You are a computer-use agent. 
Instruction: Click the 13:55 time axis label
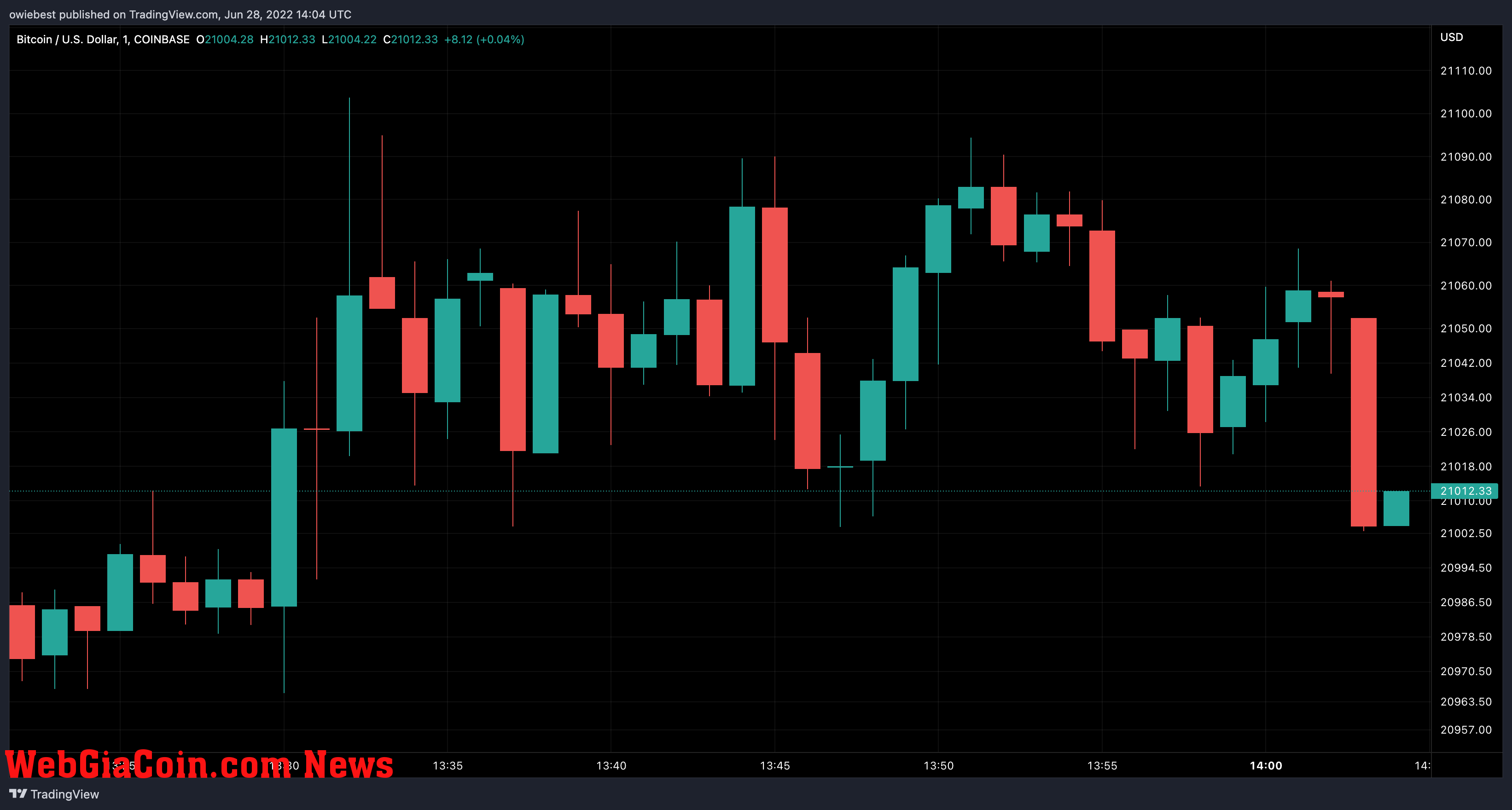[1102, 765]
